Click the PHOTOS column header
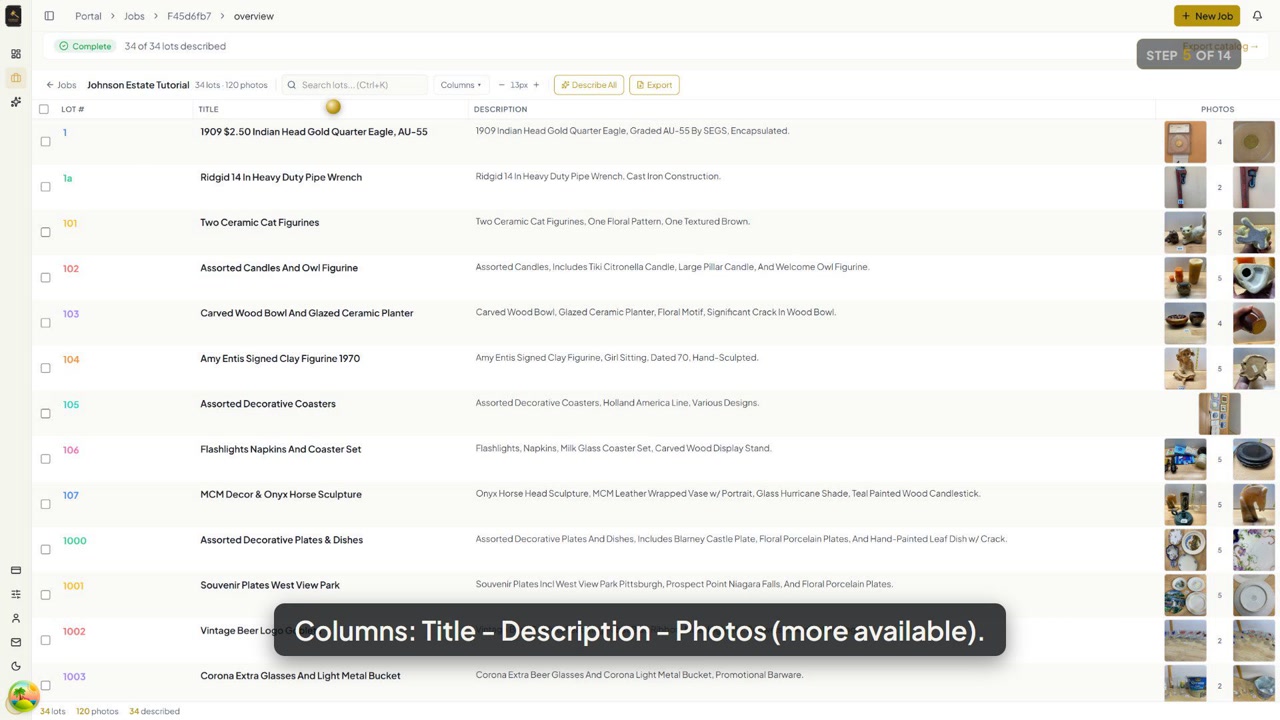This screenshot has height=720, width=1280. (x=1217, y=109)
